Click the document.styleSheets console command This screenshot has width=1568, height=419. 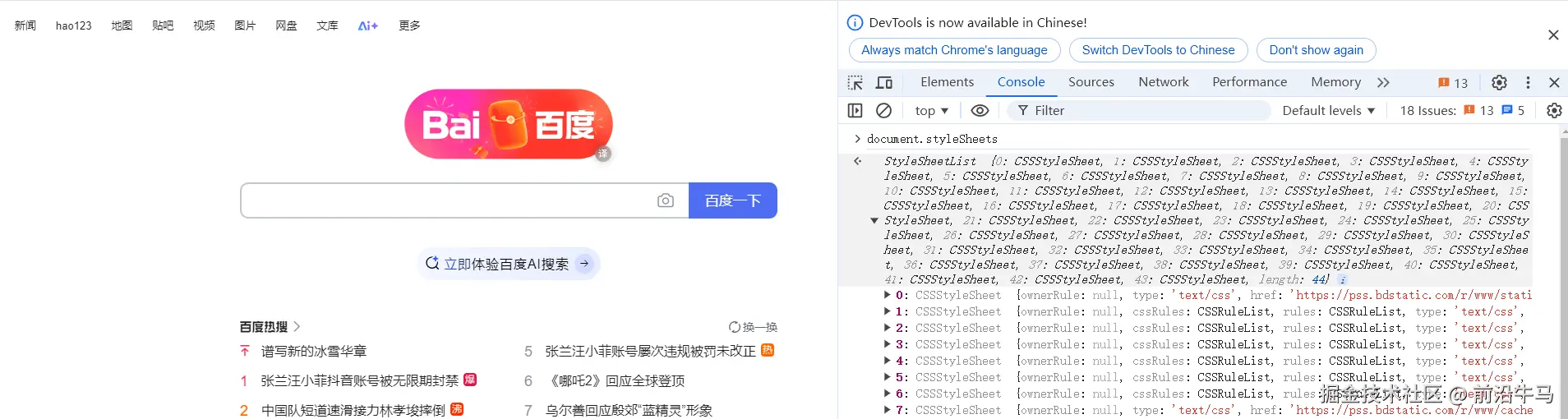pyautogui.click(x=932, y=139)
